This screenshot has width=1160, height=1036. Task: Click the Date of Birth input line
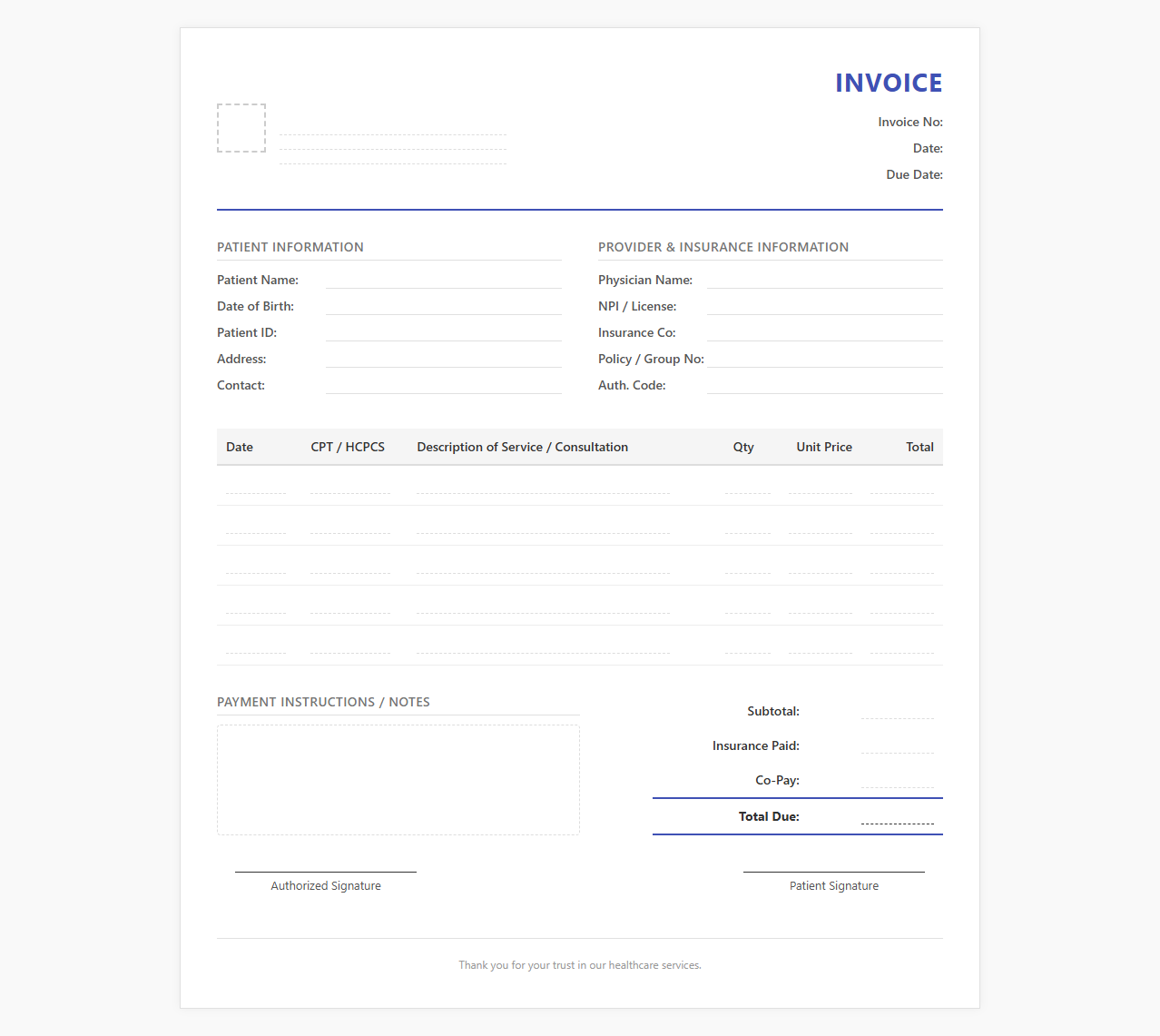click(x=444, y=306)
